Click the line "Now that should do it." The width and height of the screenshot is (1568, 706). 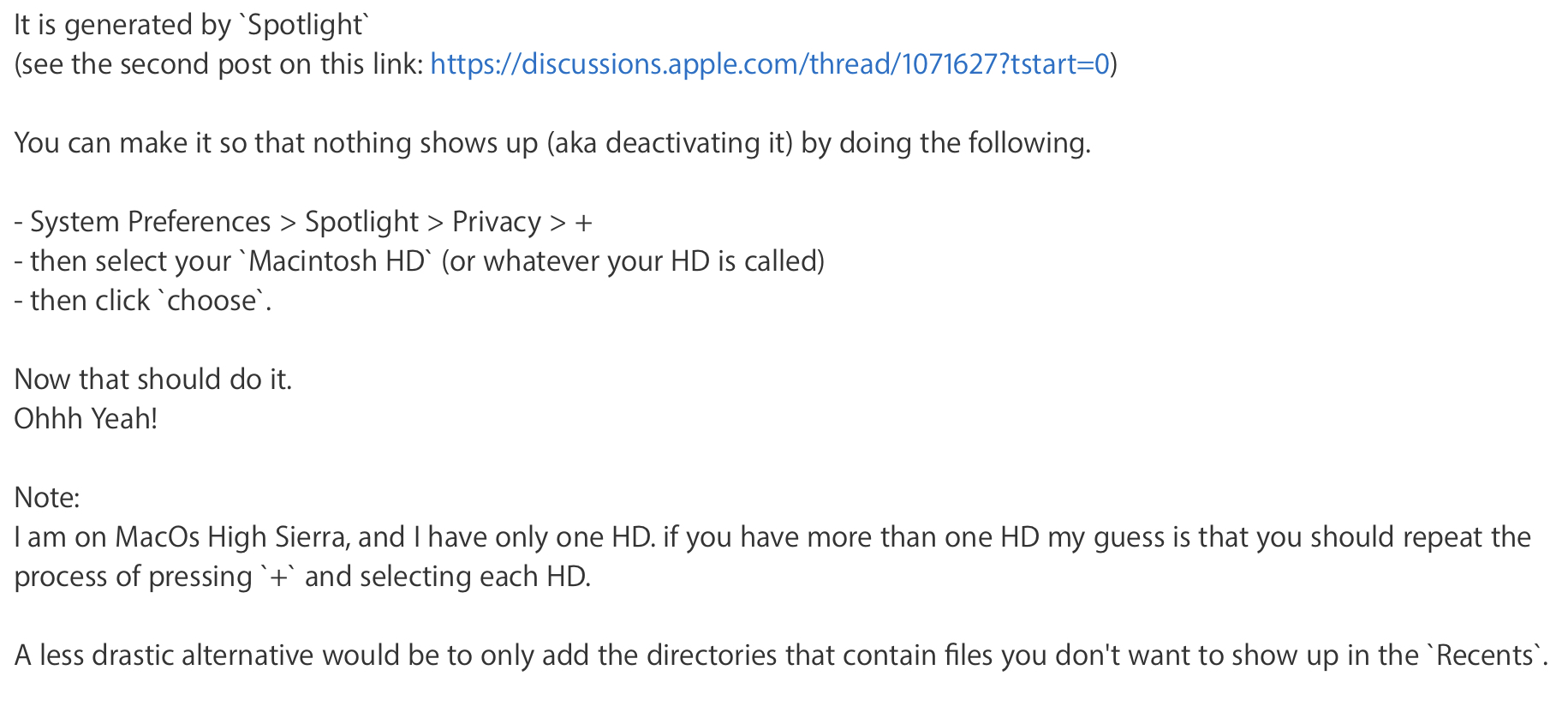(153, 380)
